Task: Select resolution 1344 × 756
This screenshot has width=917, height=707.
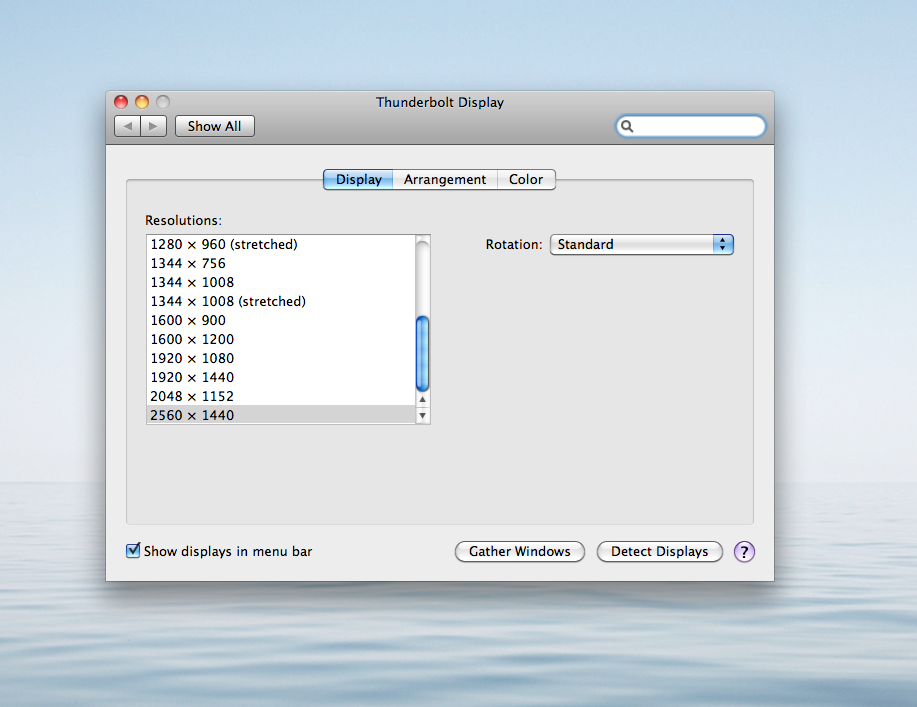Action: tap(281, 263)
